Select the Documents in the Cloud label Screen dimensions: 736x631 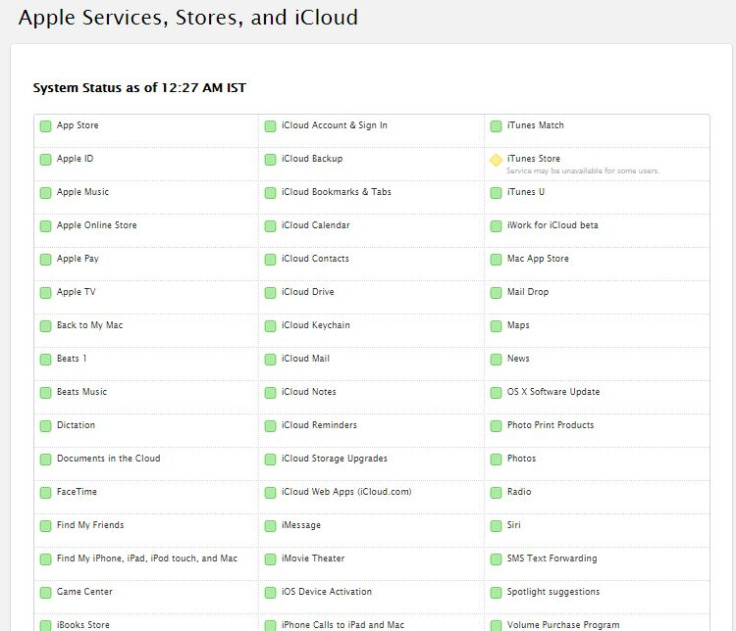pyautogui.click(x=108, y=459)
